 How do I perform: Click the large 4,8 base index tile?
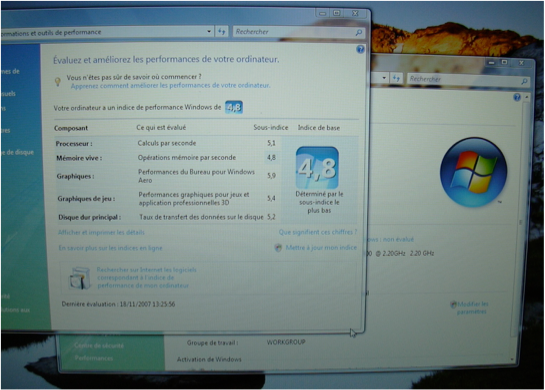pyautogui.click(x=317, y=168)
